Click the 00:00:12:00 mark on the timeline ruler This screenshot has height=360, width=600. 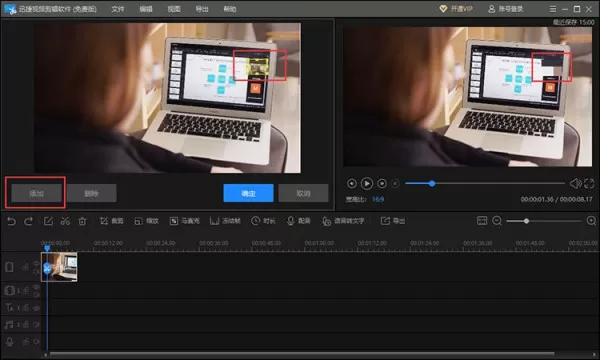pyautogui.click(x=108, y=243)
